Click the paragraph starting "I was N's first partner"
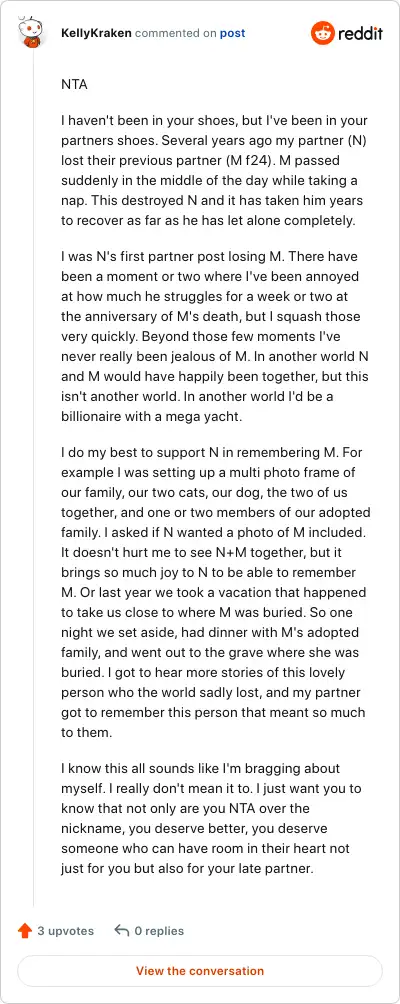The width and height of the screenshot is (400, 1004). (214, 336)
